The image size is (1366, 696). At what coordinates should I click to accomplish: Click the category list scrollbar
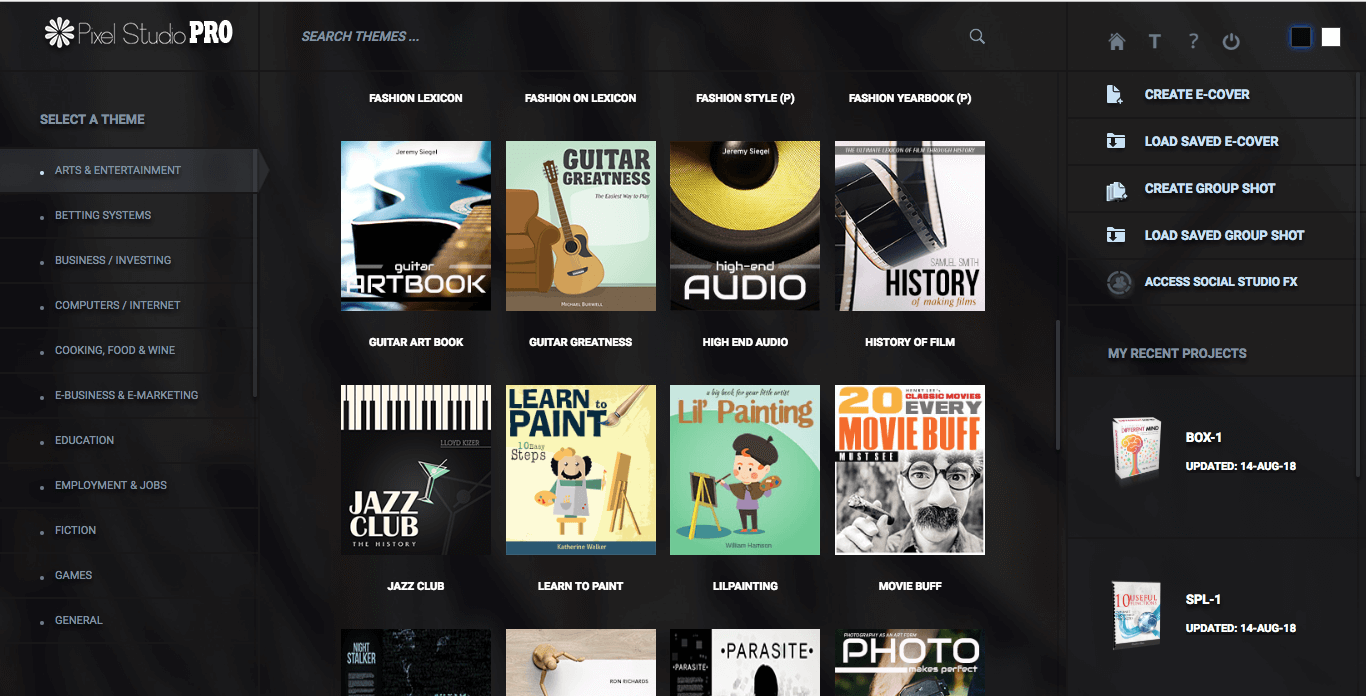[255, 295]
